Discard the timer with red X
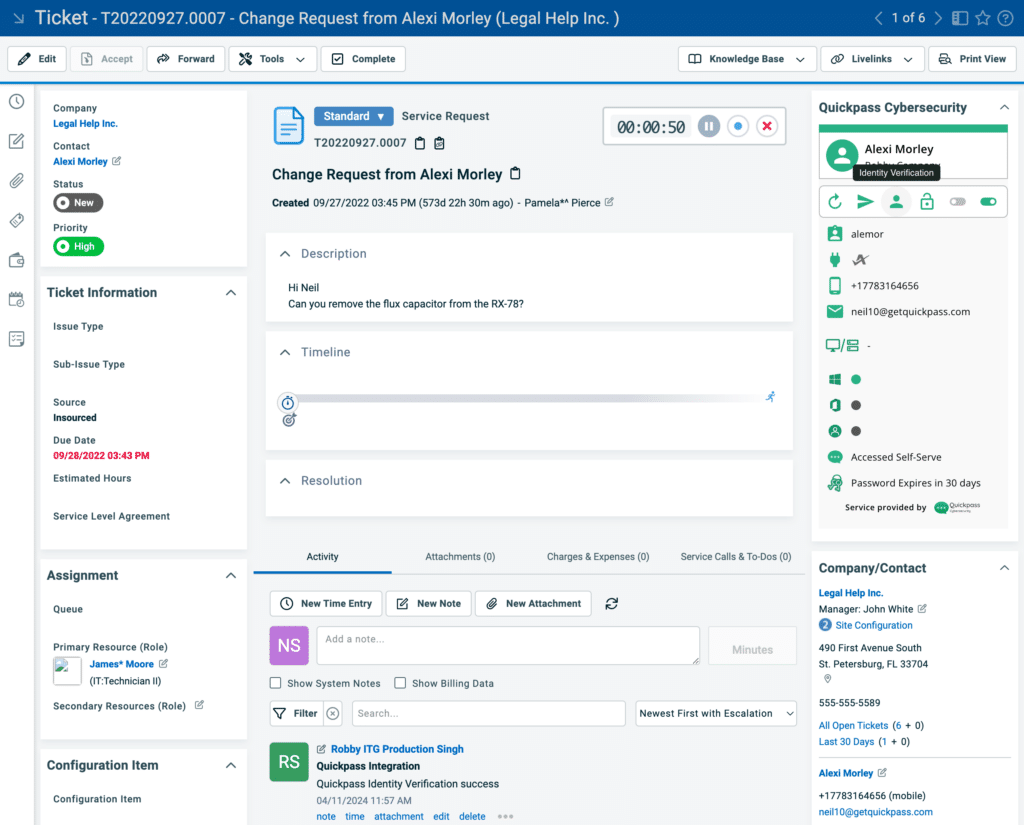 tap(767, 126)
